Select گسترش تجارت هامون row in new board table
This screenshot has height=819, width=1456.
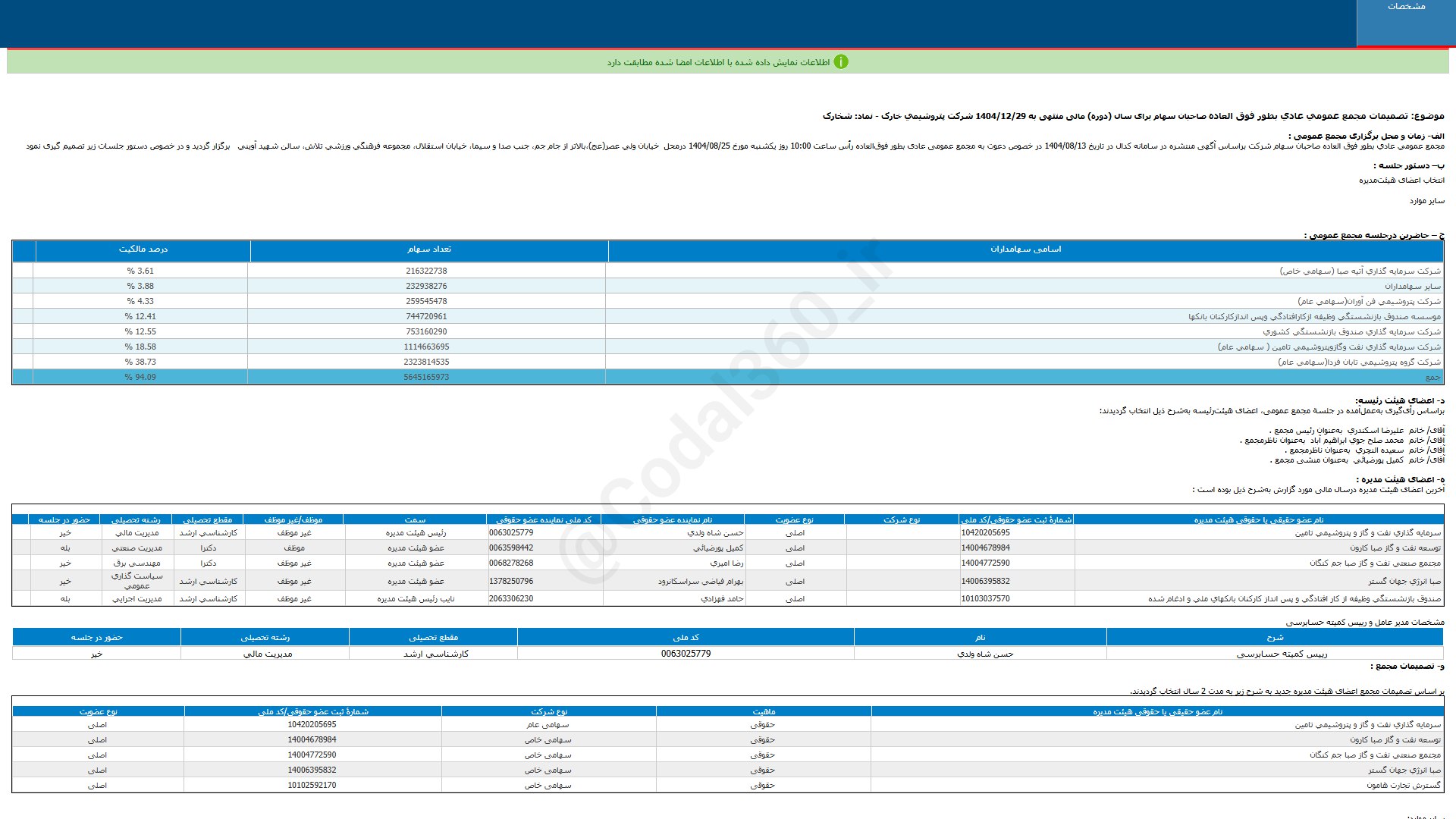pyautogui.click(x=1403, y=786)
